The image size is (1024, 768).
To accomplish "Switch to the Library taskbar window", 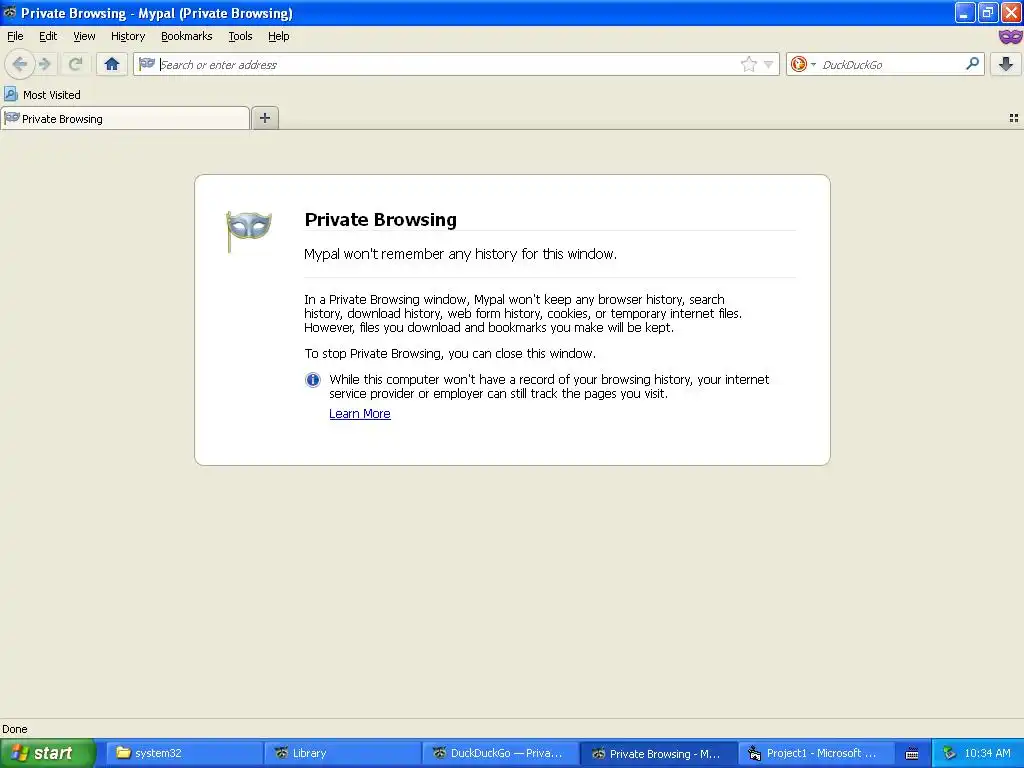I will 342,753.
